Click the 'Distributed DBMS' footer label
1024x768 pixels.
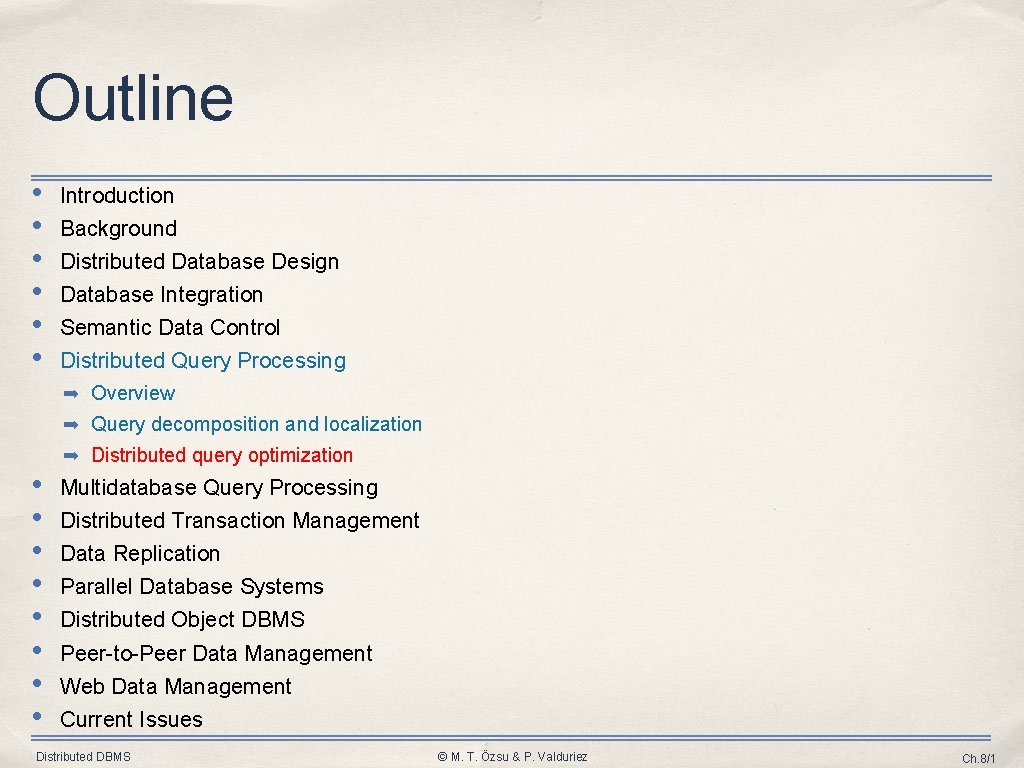(x=83, y=757)
